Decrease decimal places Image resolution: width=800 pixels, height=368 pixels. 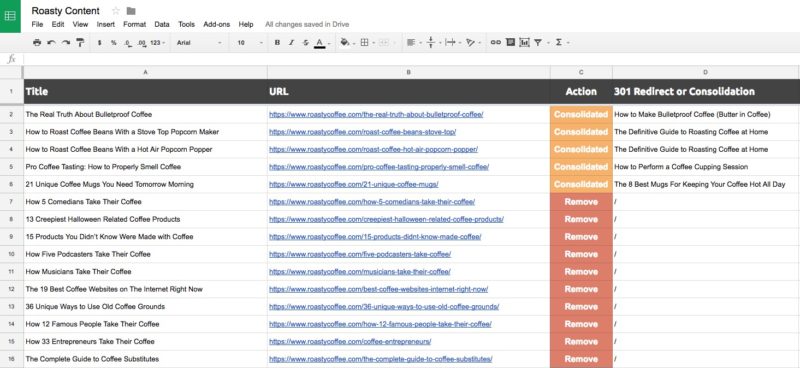pyautogui.click(x=128, y=43)
